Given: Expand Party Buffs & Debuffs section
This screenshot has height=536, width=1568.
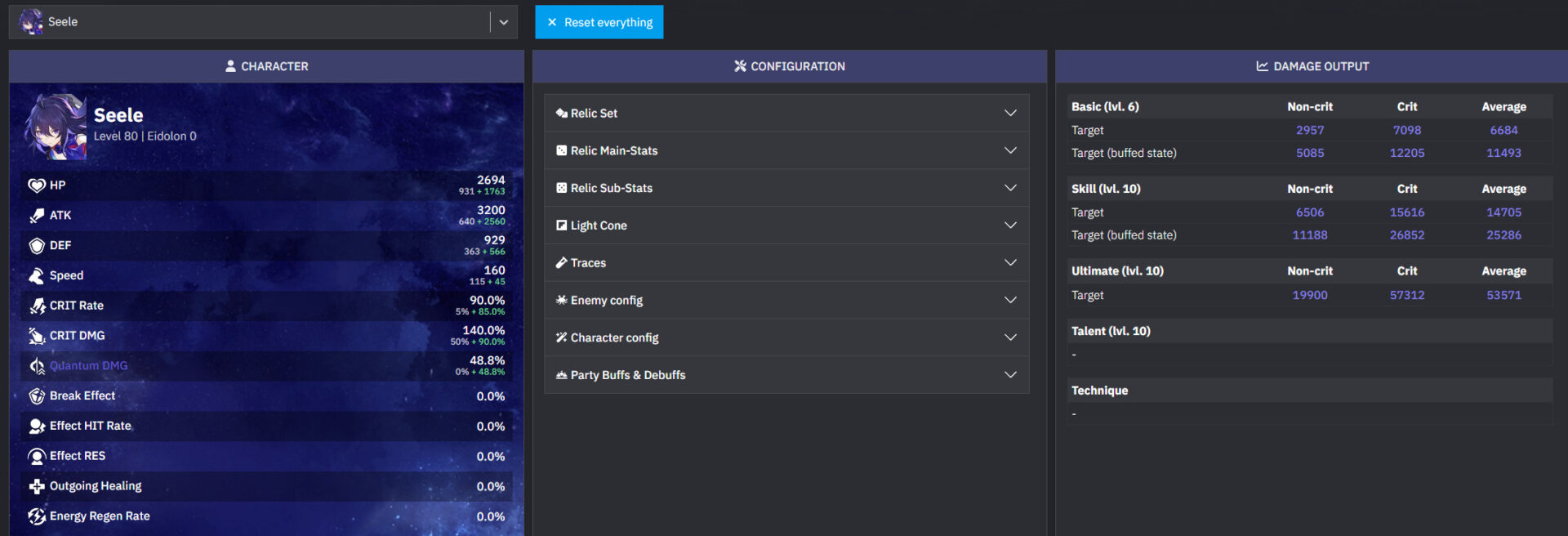Looking at the screenshot, I should [x=786, y=375].
